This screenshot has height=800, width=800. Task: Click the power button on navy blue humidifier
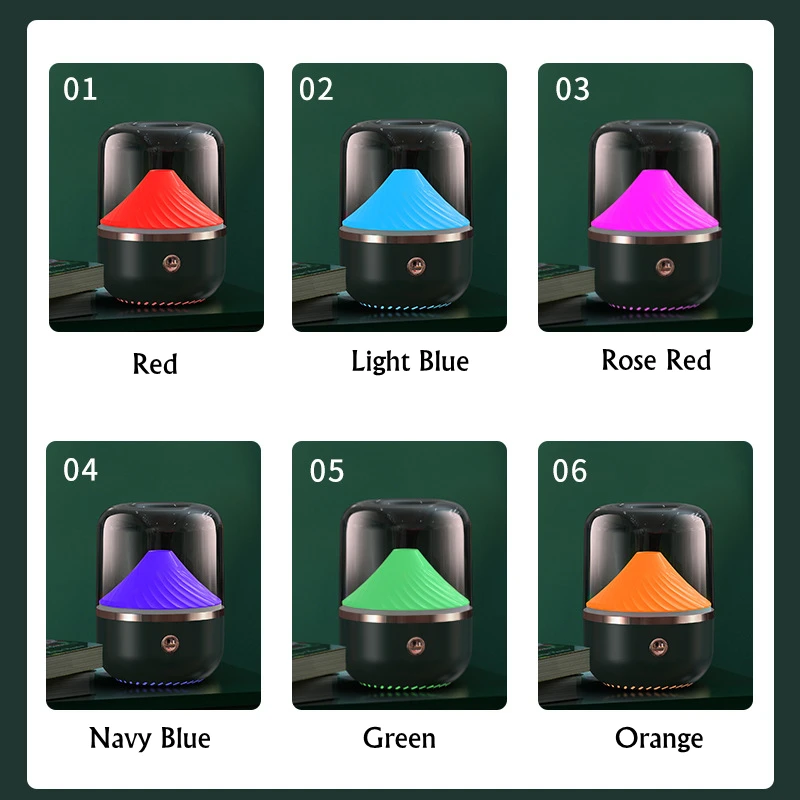click(170, 644)
